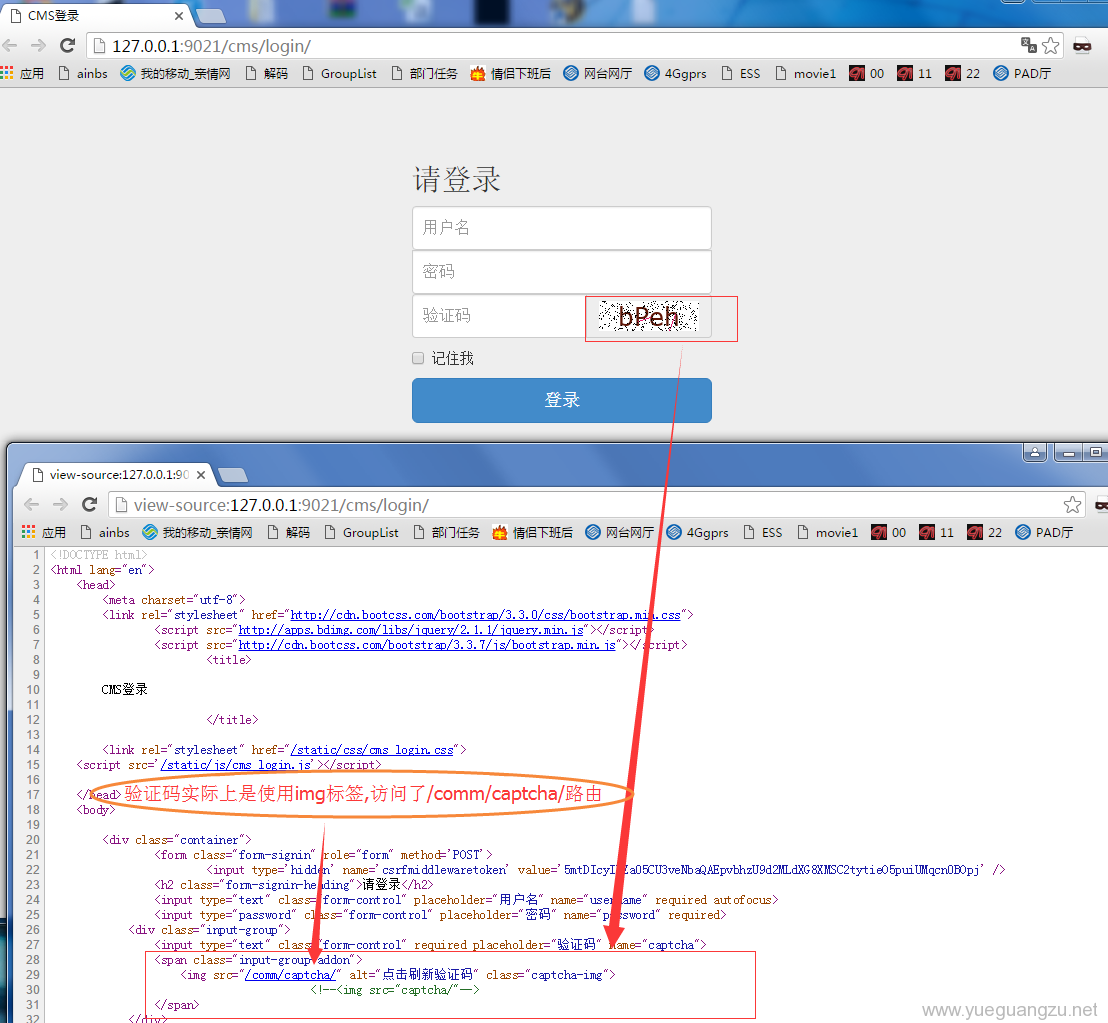Image resolution: width=1108 pixels, height=1023 pixels.
Task: Open GroupList bookmark in login window
Action: click(x=339, y=73)
